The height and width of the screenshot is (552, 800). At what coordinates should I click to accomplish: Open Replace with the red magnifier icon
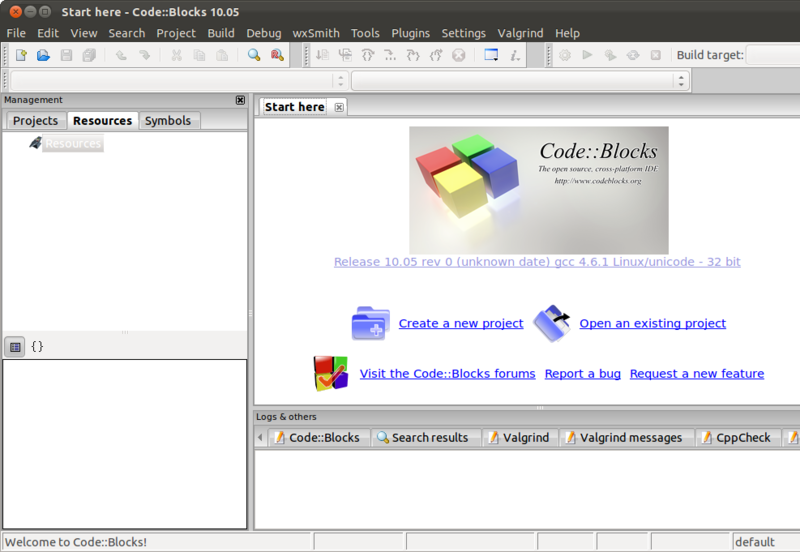pyautogui.click(x=277, y=55)
